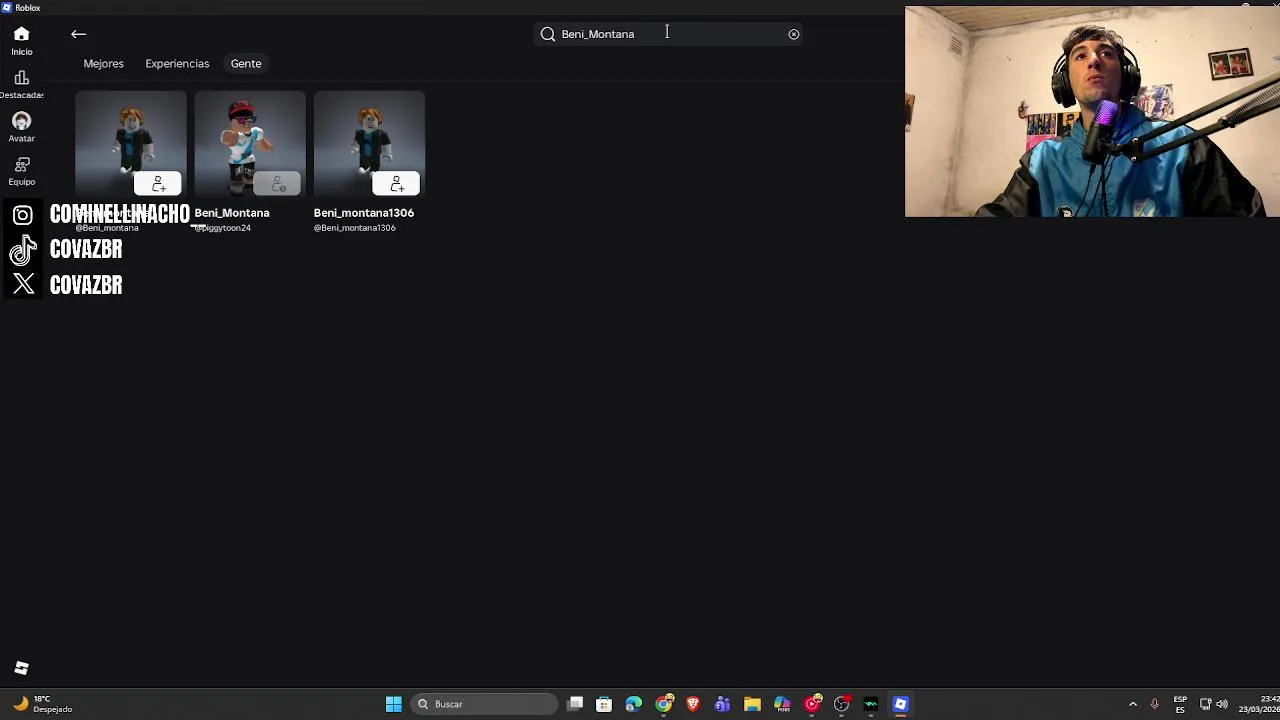This screenshot has width=1280, height=720.
Task: Click the taskbar Buscar search box
Action: 483,704
